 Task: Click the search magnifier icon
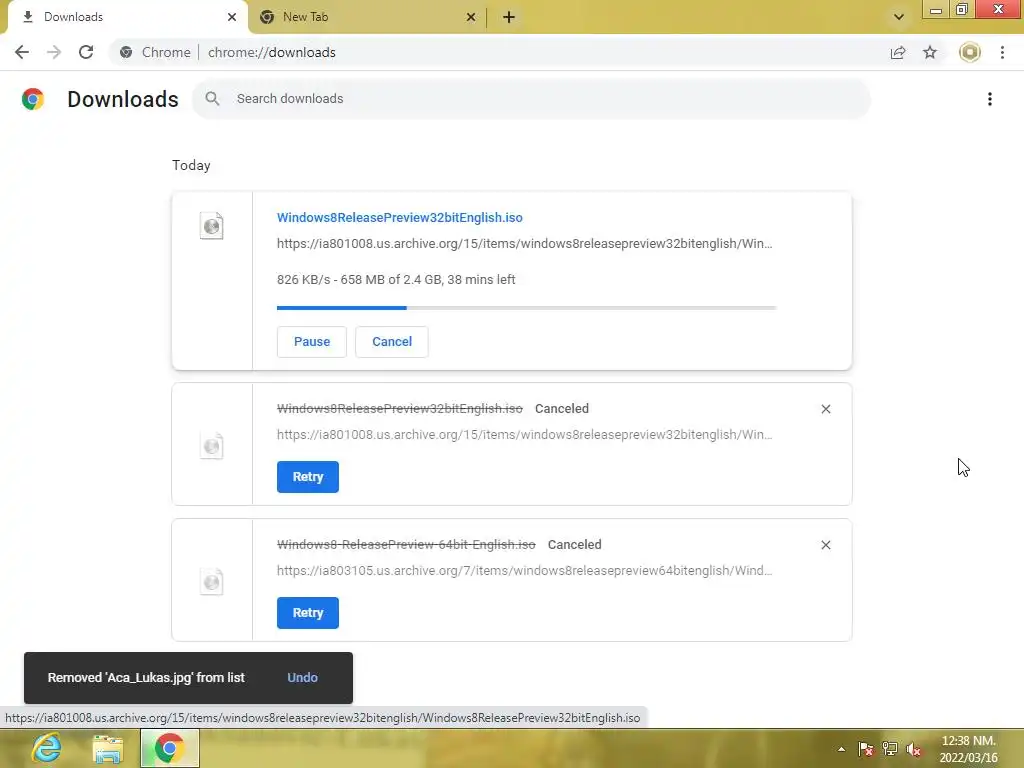212,99
